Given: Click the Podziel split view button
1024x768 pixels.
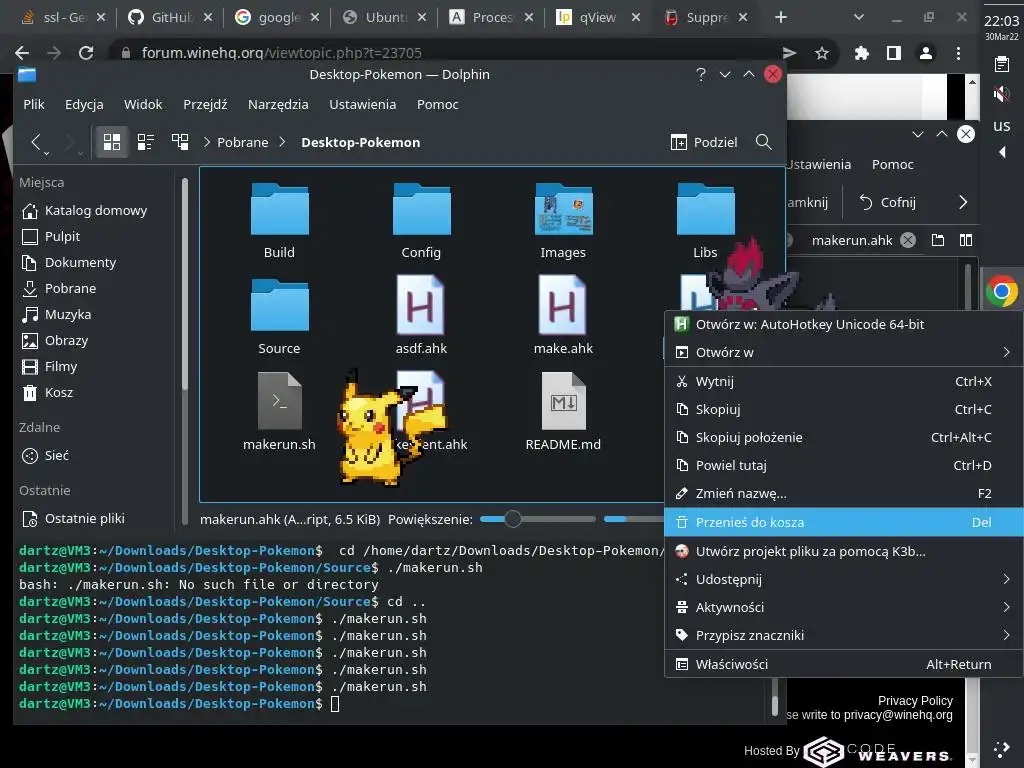Looking at the screenshot, I should [704, 142].
